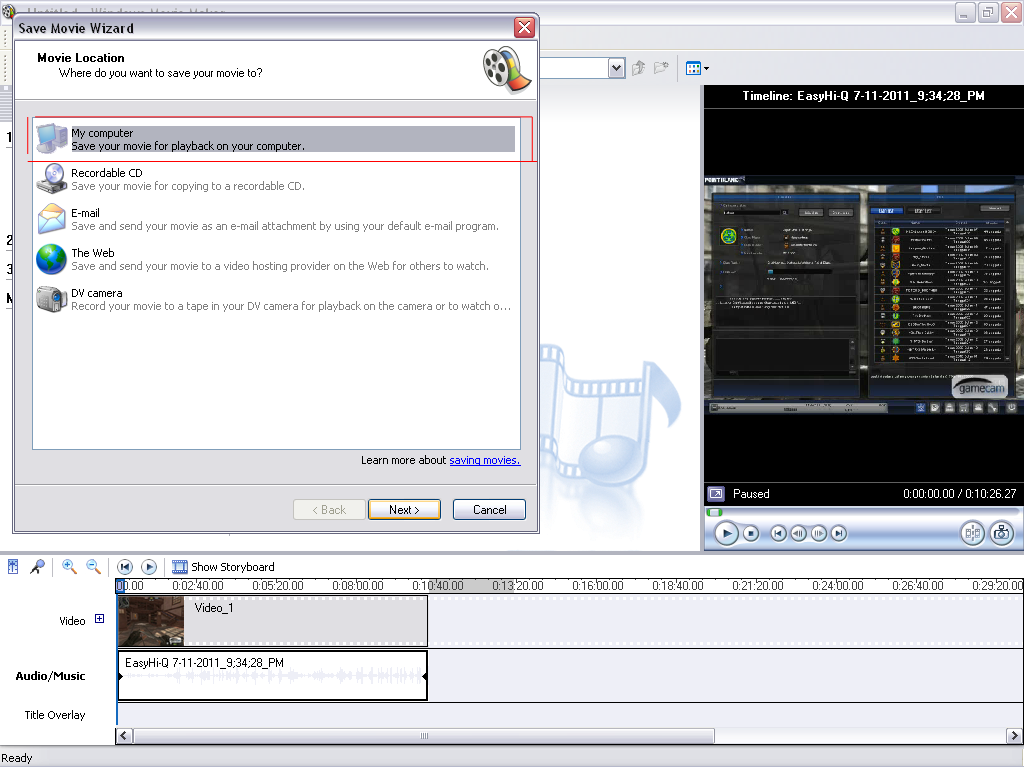Click the Title Overlay track

(x=569, y=714)
